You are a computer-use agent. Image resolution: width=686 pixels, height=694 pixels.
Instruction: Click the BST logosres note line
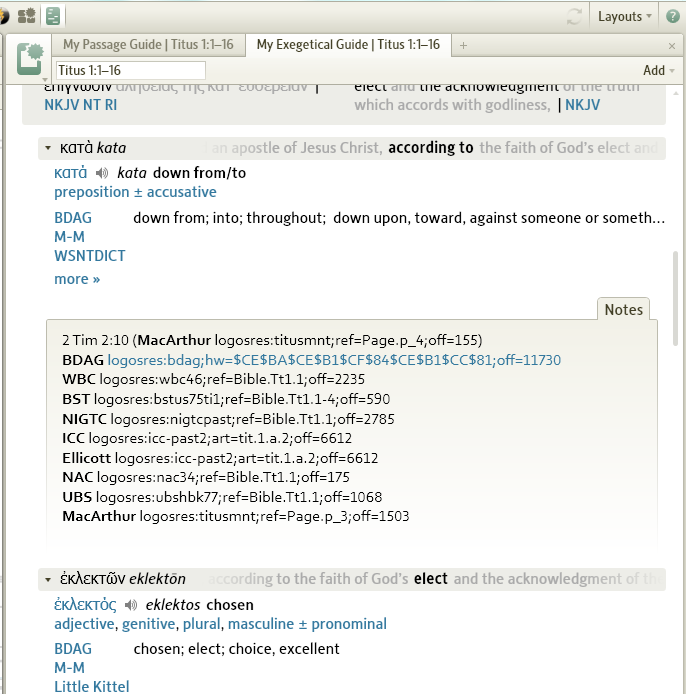226,399
